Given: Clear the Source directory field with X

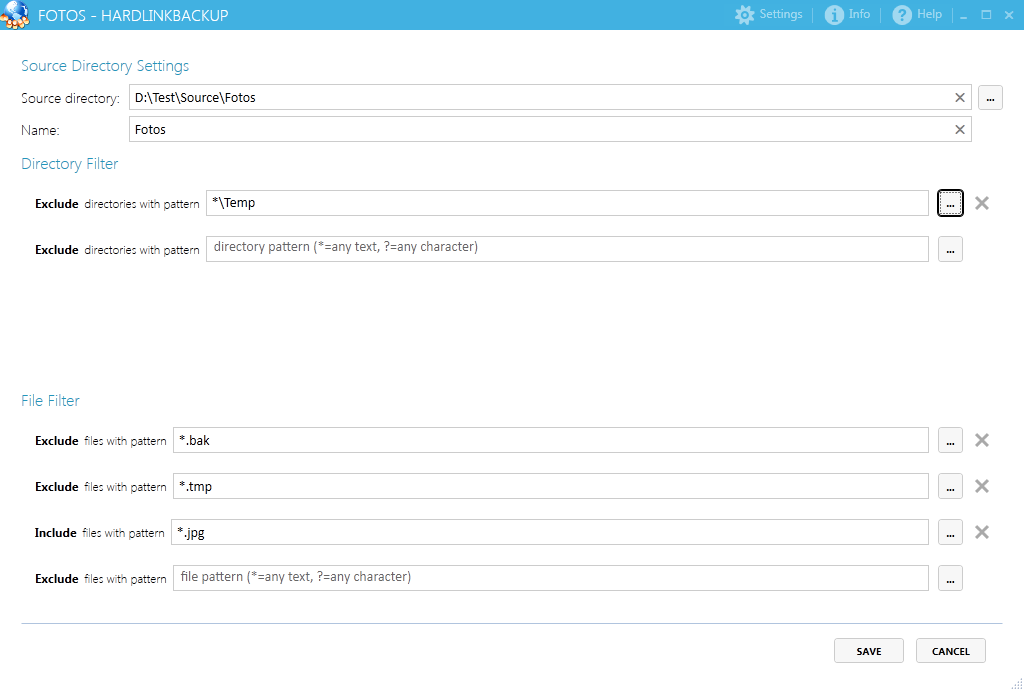Looking at the screenshot, I should click(960, 98).
